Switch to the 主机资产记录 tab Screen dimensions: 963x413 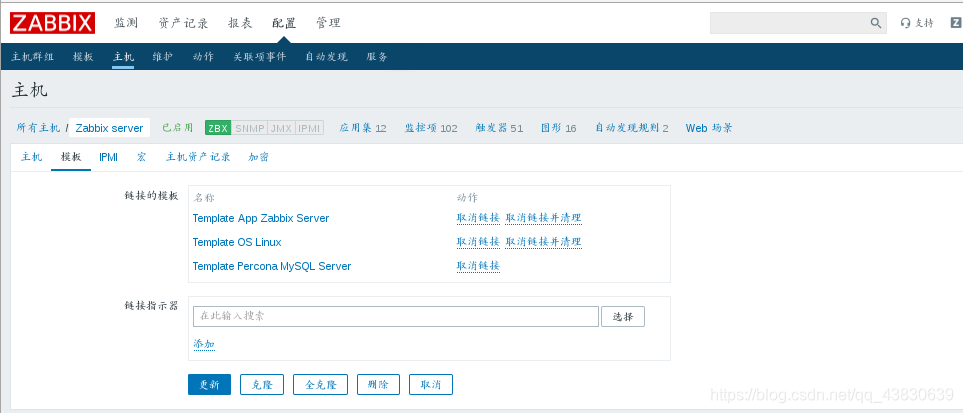pyautogui.click(x=198, y=157)
